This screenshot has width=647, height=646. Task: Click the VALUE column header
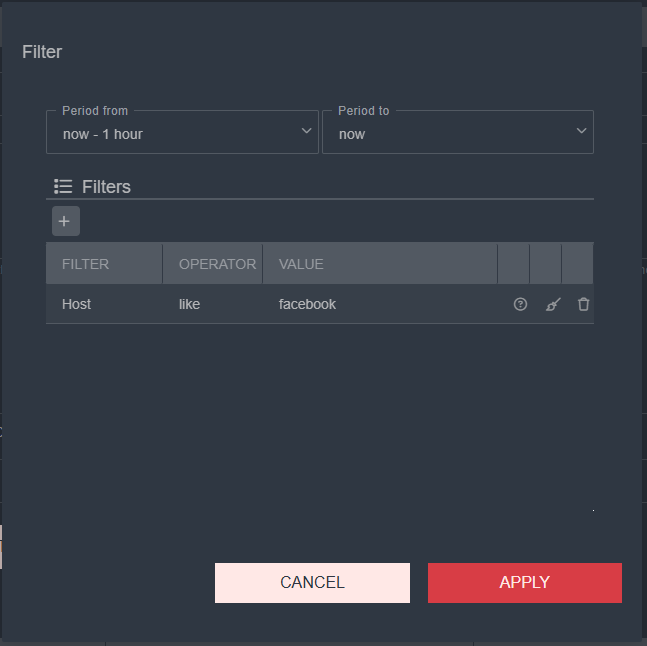(x=301, y=264)
